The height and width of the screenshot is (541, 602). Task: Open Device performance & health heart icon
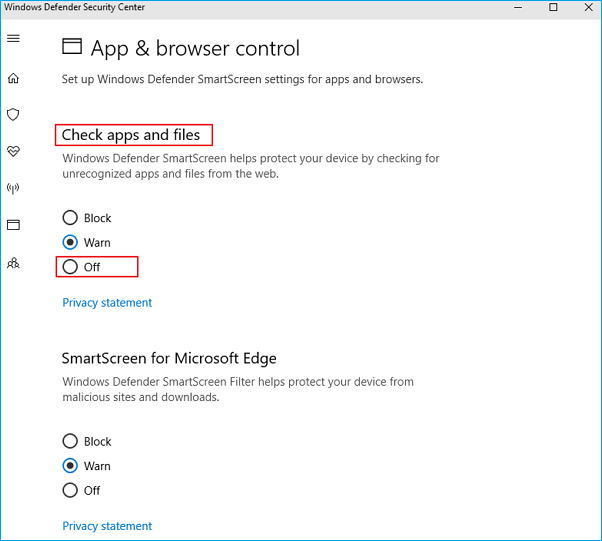[x=13, y=151]
